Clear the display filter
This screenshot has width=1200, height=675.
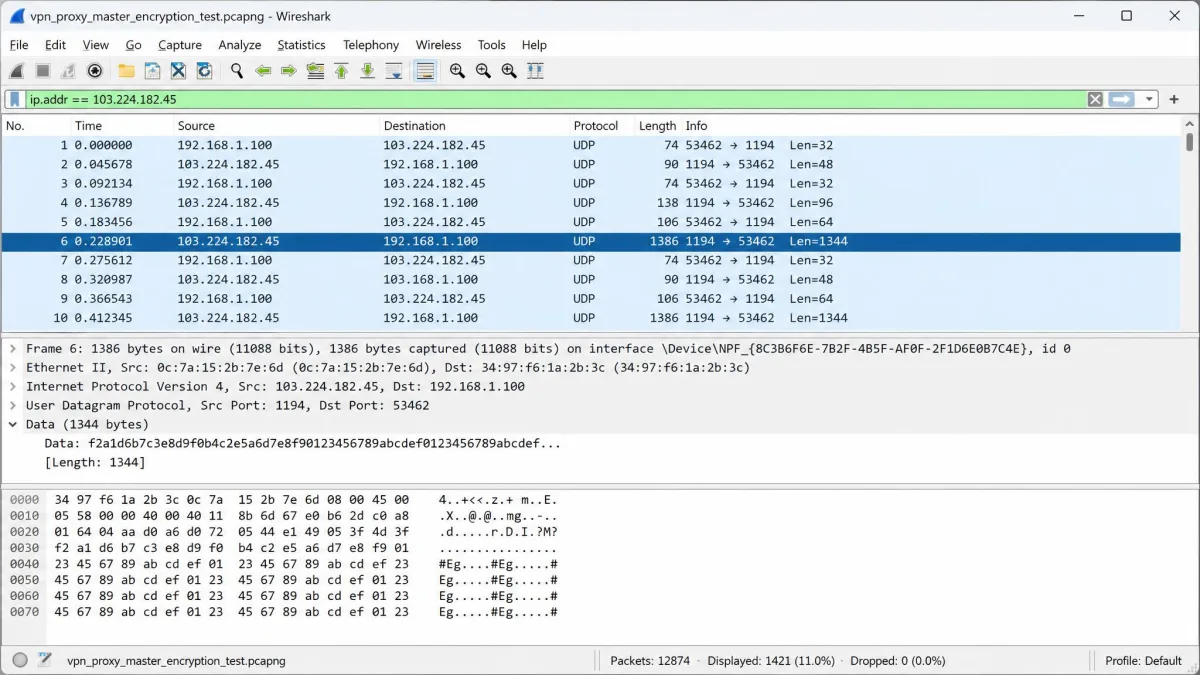(x=1095, y=99)
